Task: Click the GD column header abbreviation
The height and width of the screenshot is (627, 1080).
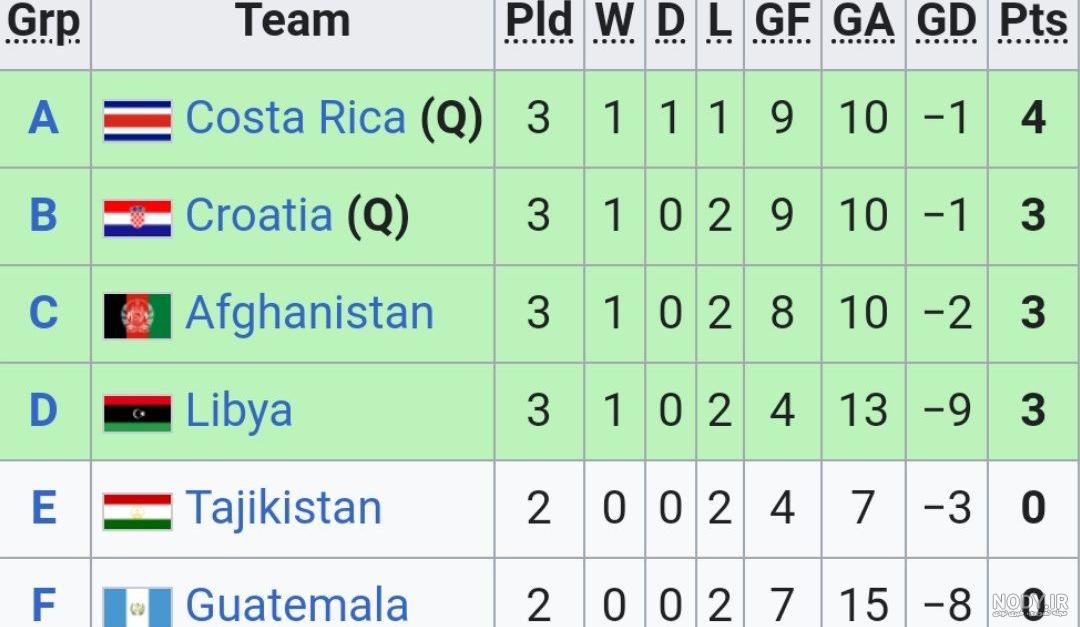Action: 946,21
